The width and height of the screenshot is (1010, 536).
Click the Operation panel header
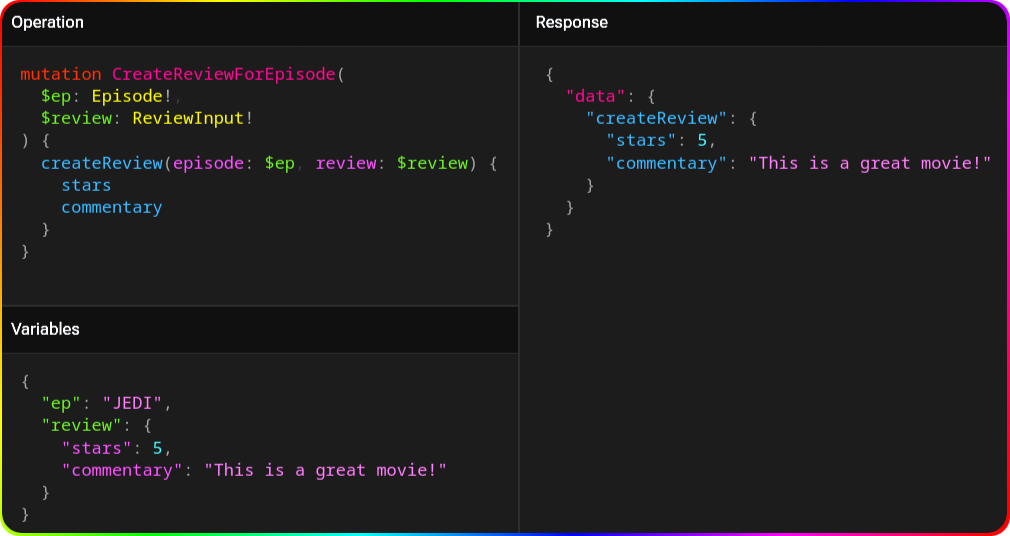[x=47, y=22]
